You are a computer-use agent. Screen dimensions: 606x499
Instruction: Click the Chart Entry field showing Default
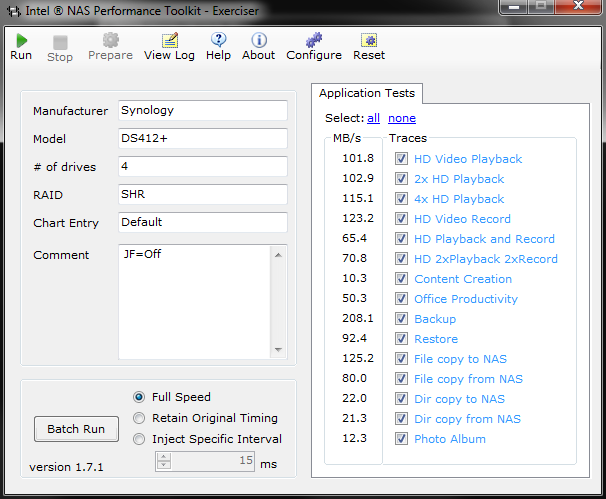point(203,222)
